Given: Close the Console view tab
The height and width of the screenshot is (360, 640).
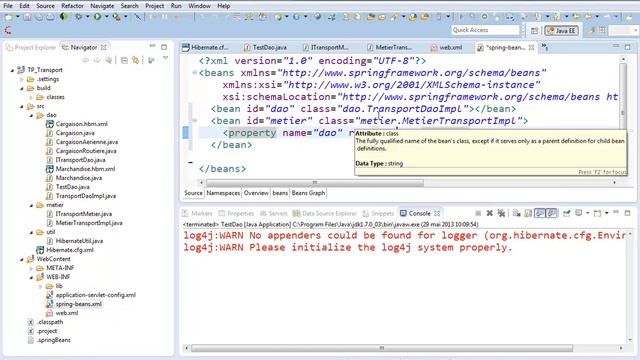Looking at the screenshot, I should tap(437, 213).
